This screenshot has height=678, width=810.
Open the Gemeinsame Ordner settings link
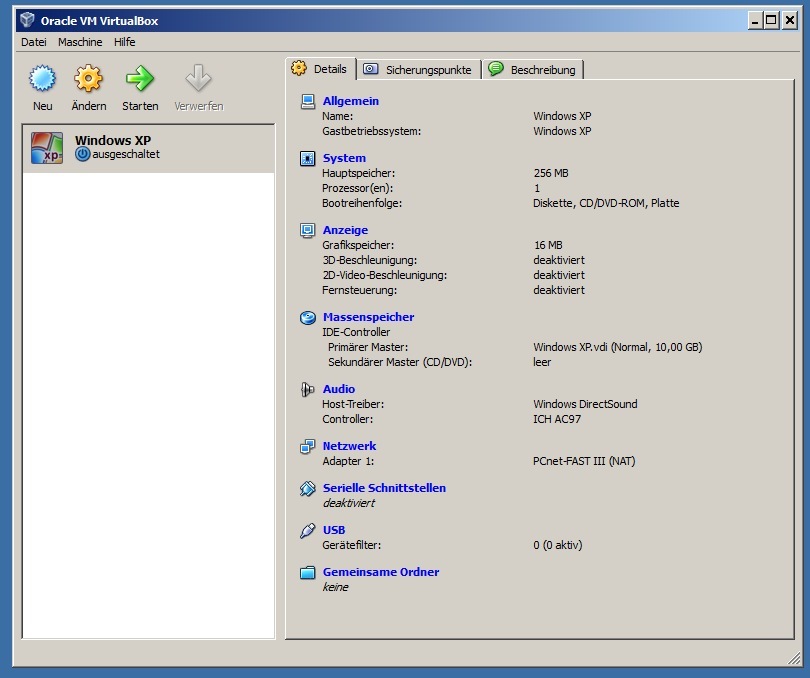pos(381,572)
